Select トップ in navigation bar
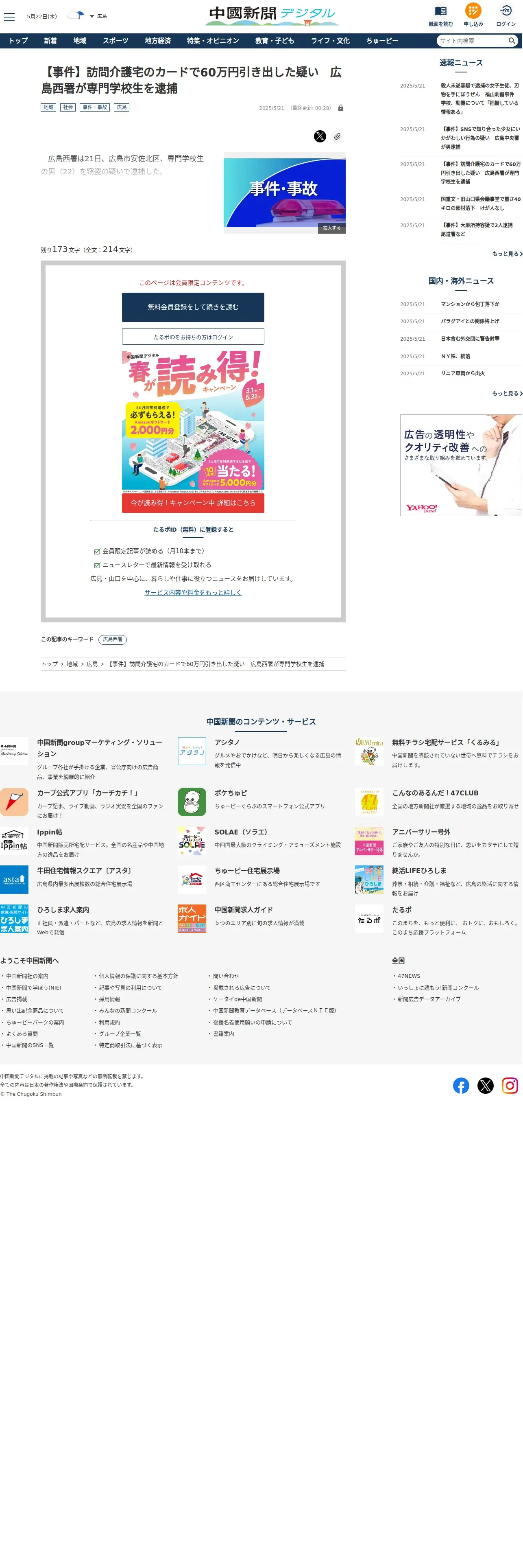 click(18, 41)
